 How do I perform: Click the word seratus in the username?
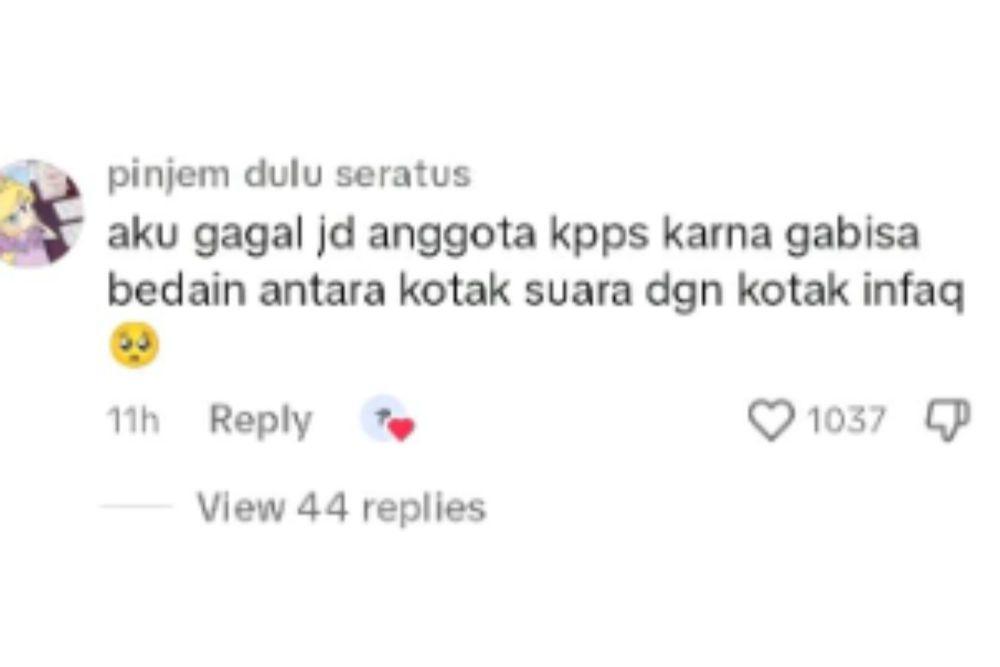tap(403, 174)
